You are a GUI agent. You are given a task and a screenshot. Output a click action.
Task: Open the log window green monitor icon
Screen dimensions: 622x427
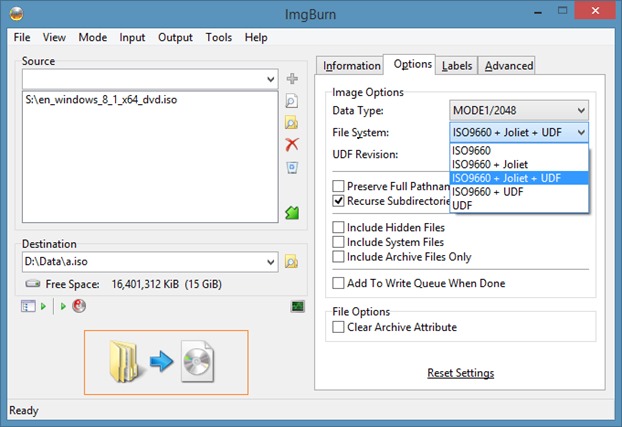(298, 306)
